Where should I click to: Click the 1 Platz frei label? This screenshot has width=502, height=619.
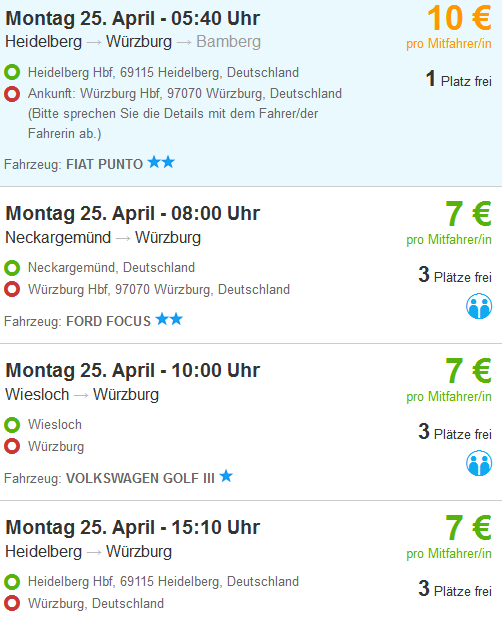coord(459,79)
